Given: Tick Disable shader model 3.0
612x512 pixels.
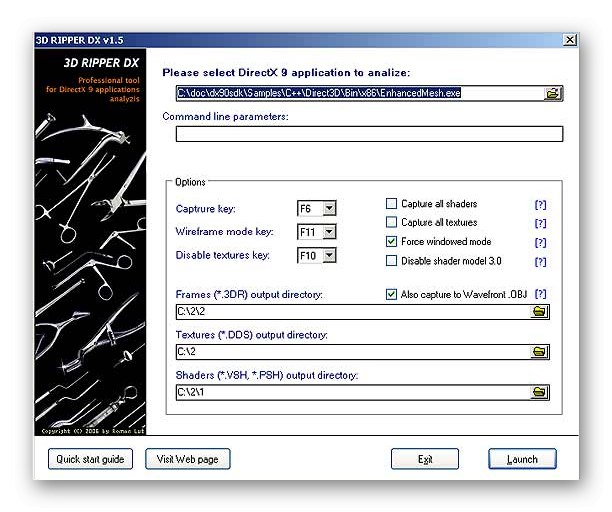Looking at the screenshot, I should 391,260.
